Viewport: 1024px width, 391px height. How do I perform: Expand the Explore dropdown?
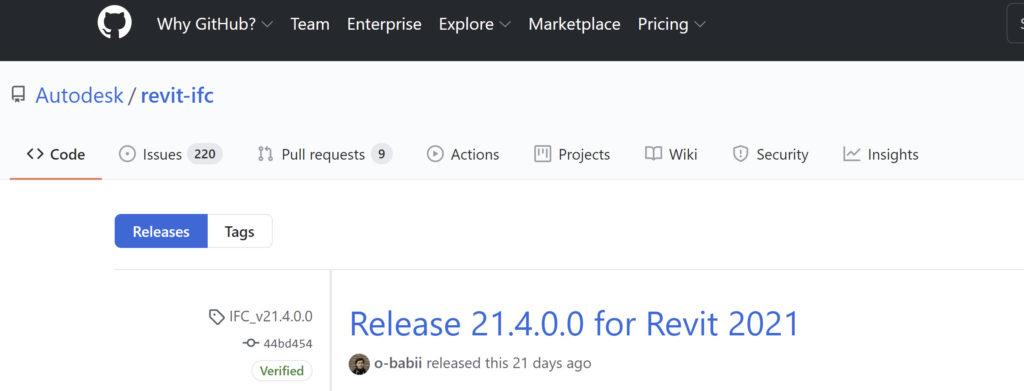(x=475, y=24)
